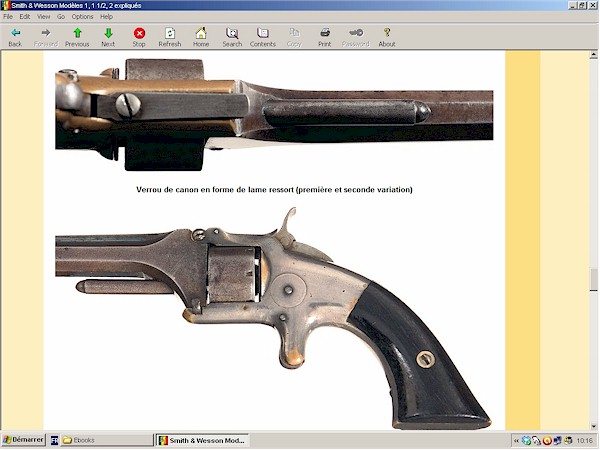
Task: Select the Smith & Wesson Mod... taskbar button
Action: pyautogui.click(x=202, y=440)
